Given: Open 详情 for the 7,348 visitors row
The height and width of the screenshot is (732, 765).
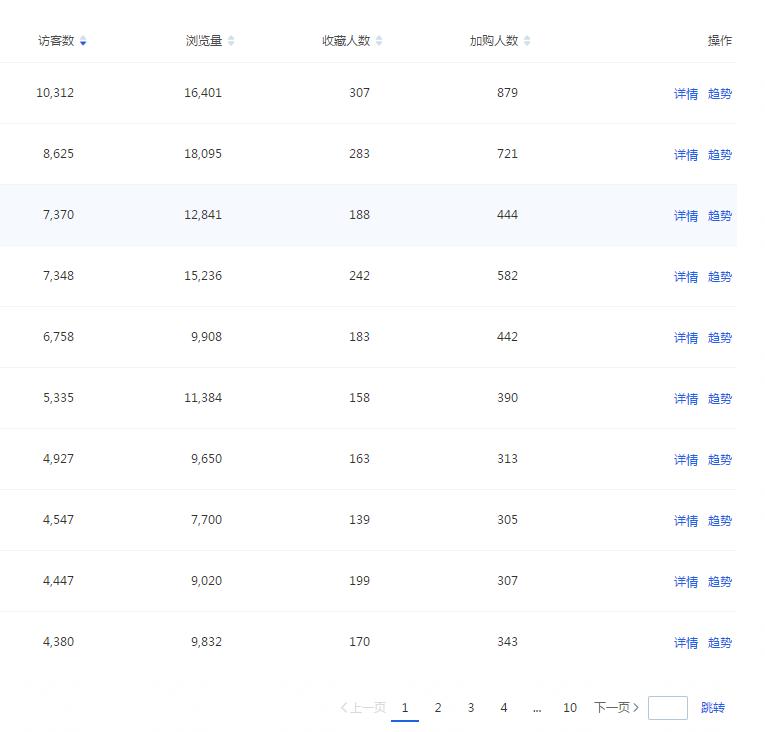Looking at the screenshot, I should click(685, 277).
